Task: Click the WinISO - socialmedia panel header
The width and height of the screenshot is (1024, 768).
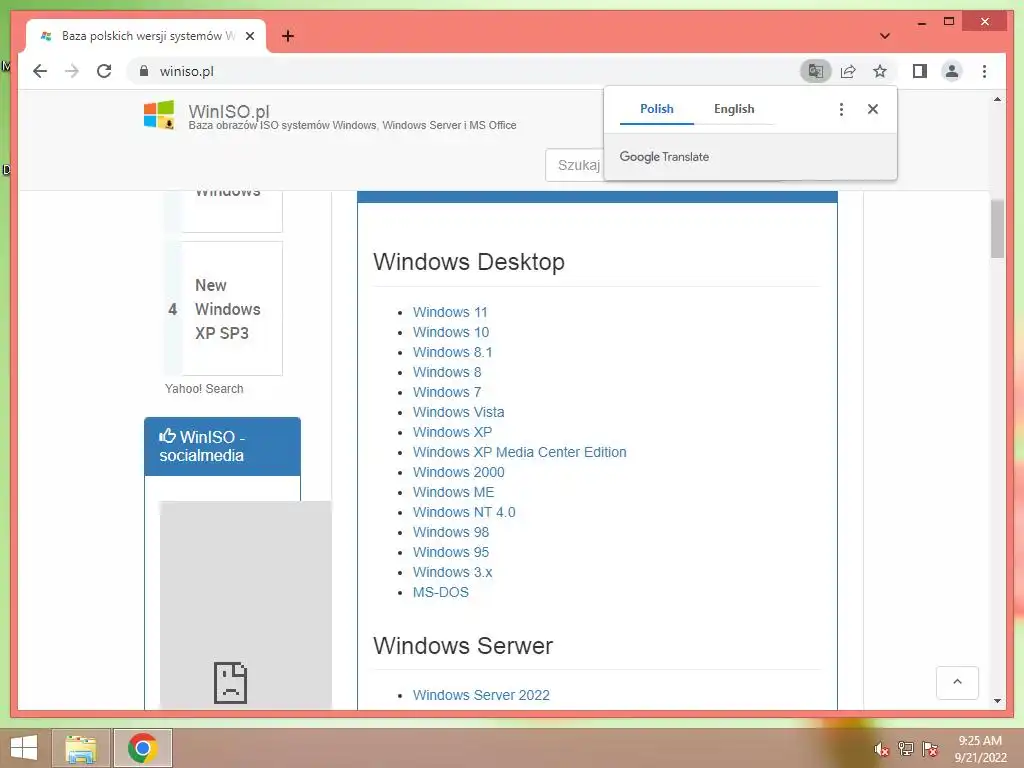Action: [222, 446]
